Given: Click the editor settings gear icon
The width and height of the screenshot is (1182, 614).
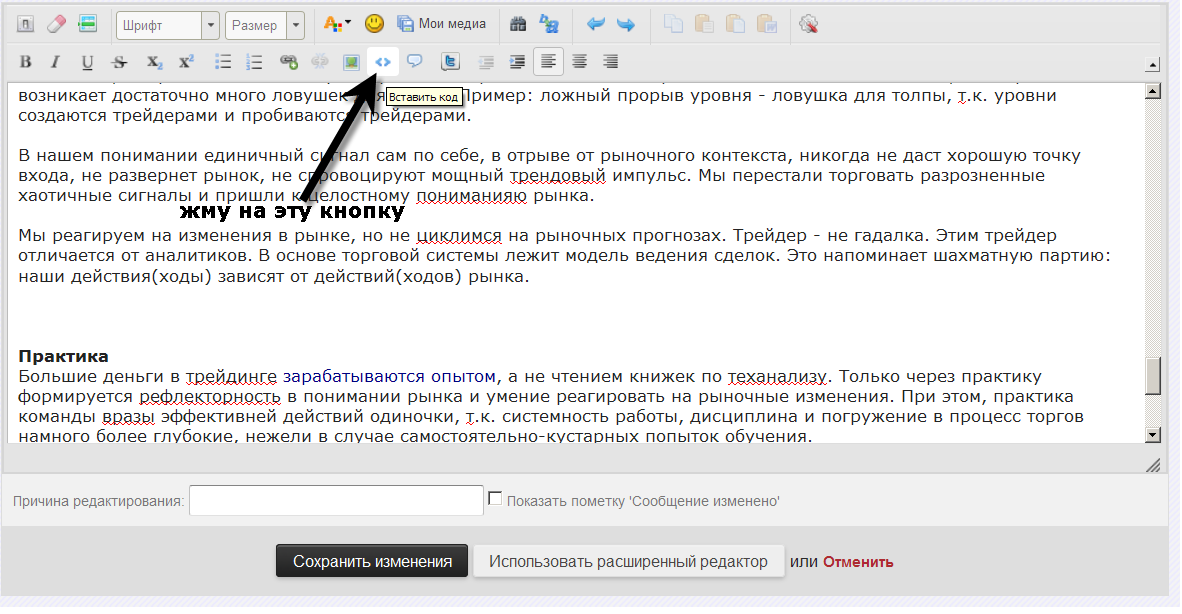Looking at the screenshot, I should 808,24.
